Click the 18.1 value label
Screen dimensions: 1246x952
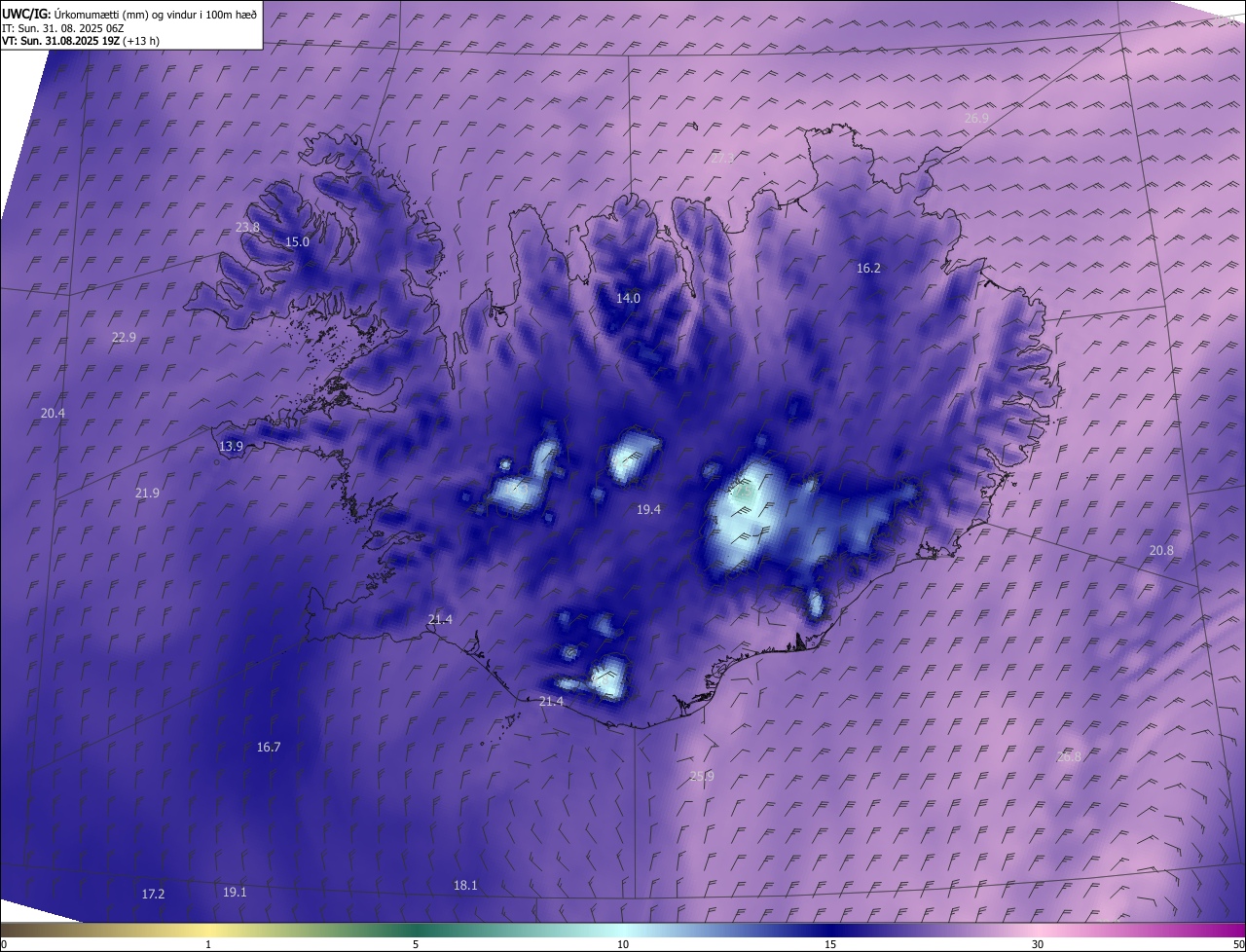465,885
